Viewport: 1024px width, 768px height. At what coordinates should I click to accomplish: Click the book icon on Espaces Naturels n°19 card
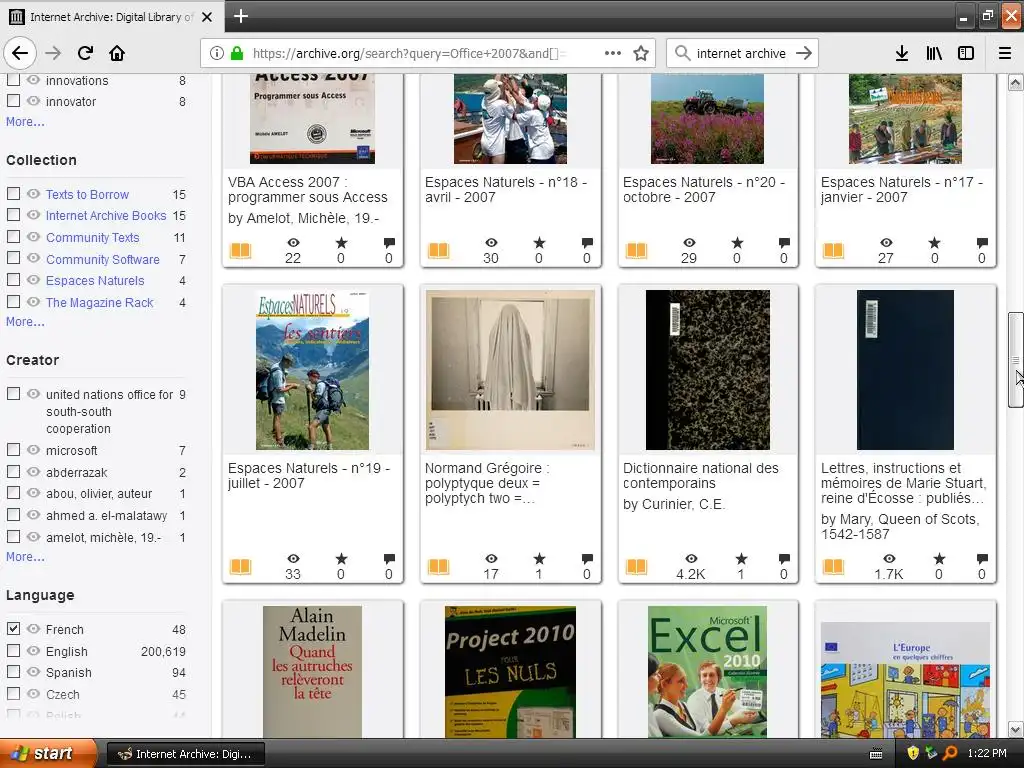(x=240, y=566)
